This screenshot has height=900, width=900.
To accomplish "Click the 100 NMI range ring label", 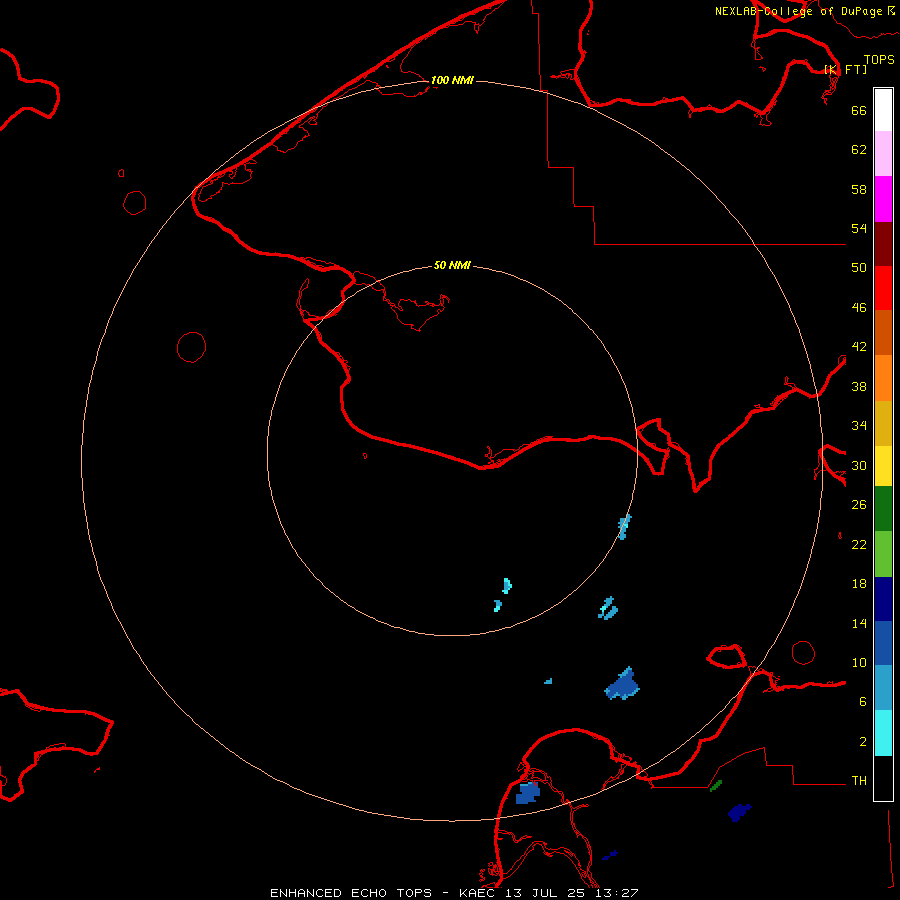I will point(452,80).
